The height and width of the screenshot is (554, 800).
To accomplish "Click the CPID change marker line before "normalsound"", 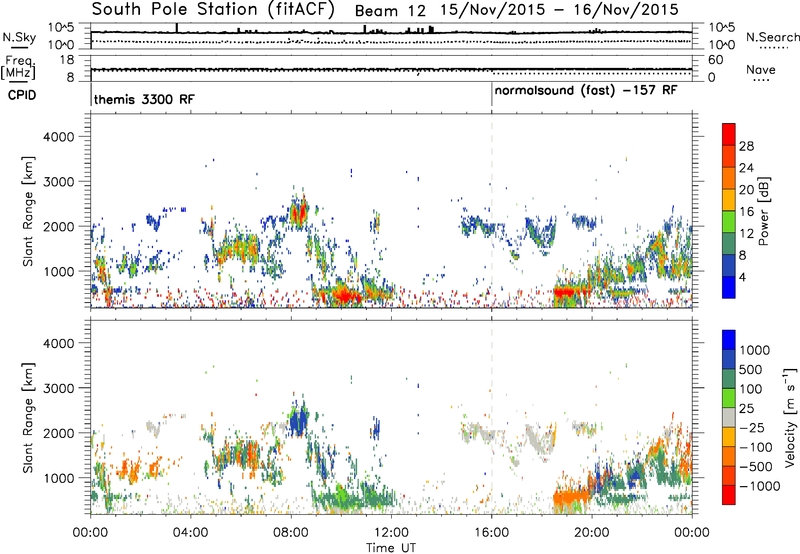I will tap(491, 95).
